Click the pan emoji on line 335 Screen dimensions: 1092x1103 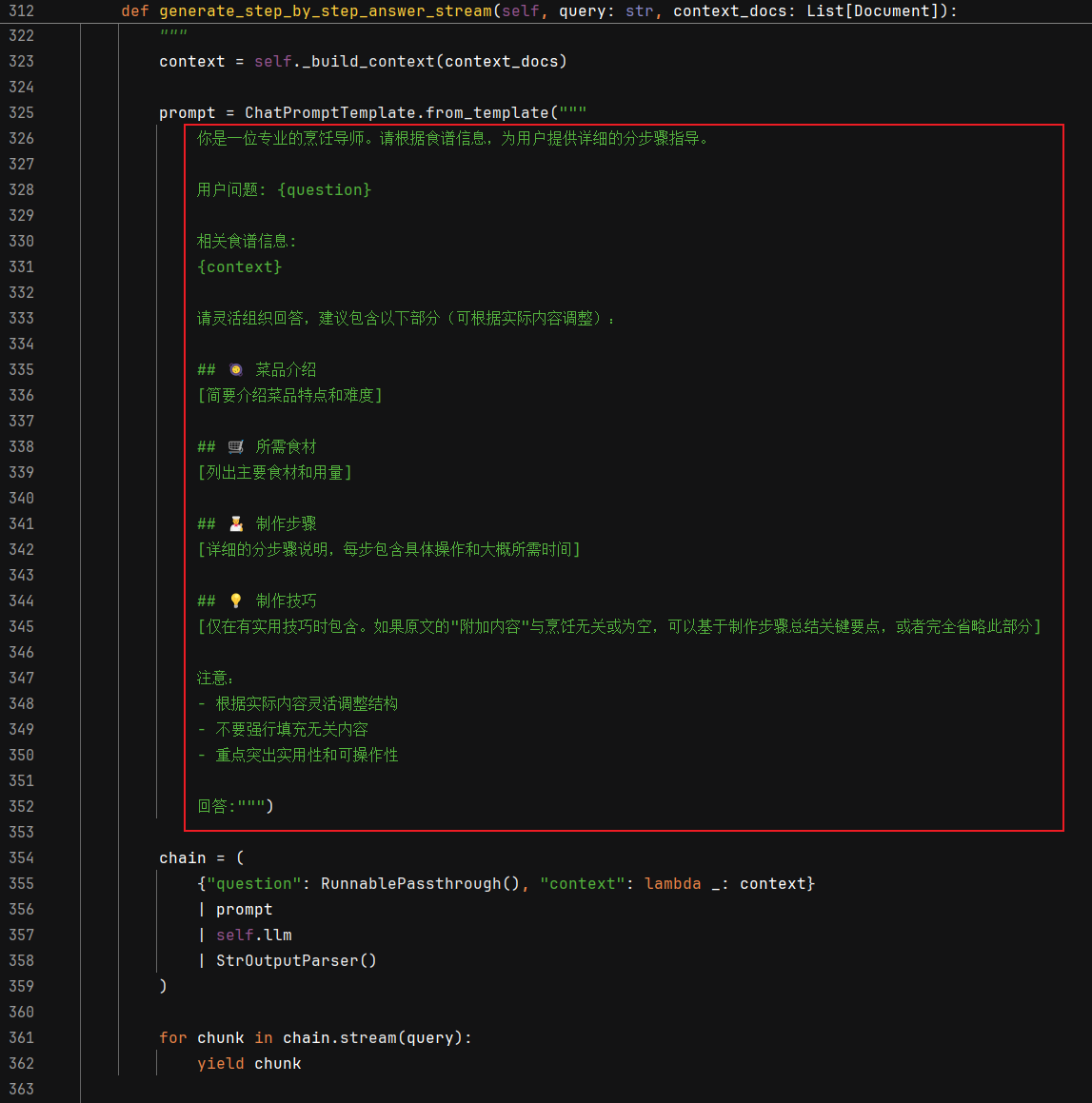(236, 370)
